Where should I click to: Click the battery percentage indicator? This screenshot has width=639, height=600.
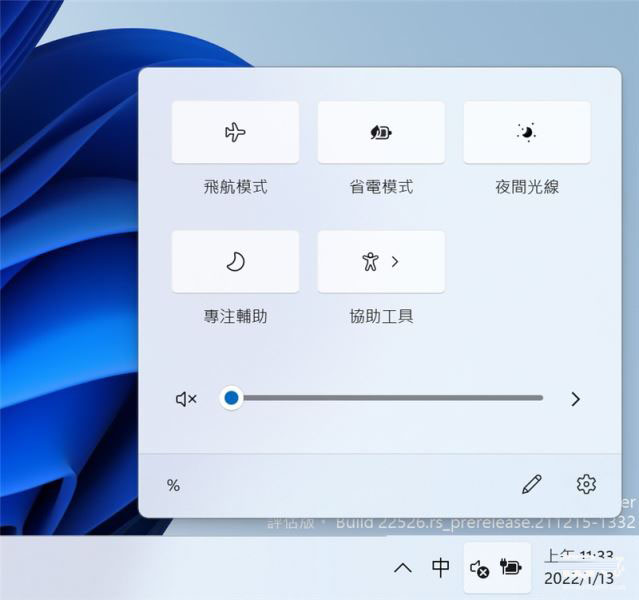tap(173, 486)
